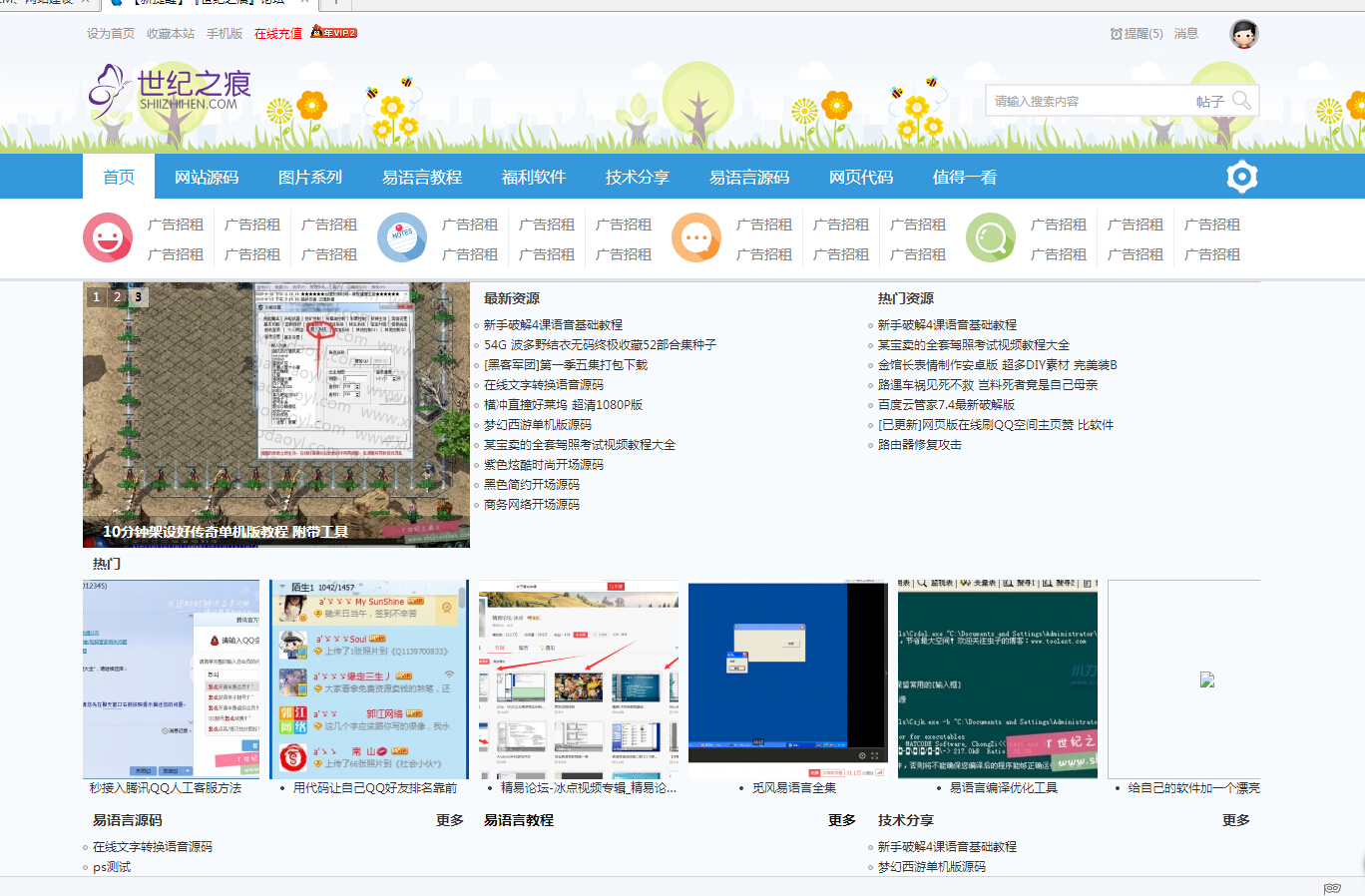Click 更多 beside 易语言源码
The image size is (1365, 896).
[450, 820]
